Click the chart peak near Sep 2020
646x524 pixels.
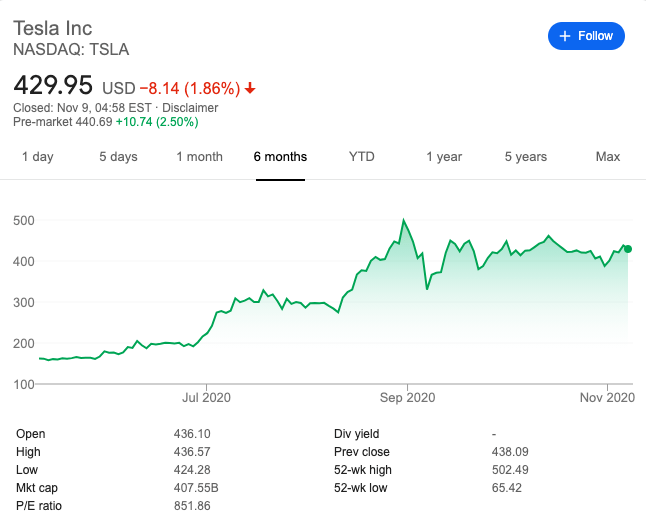point(403,220)
